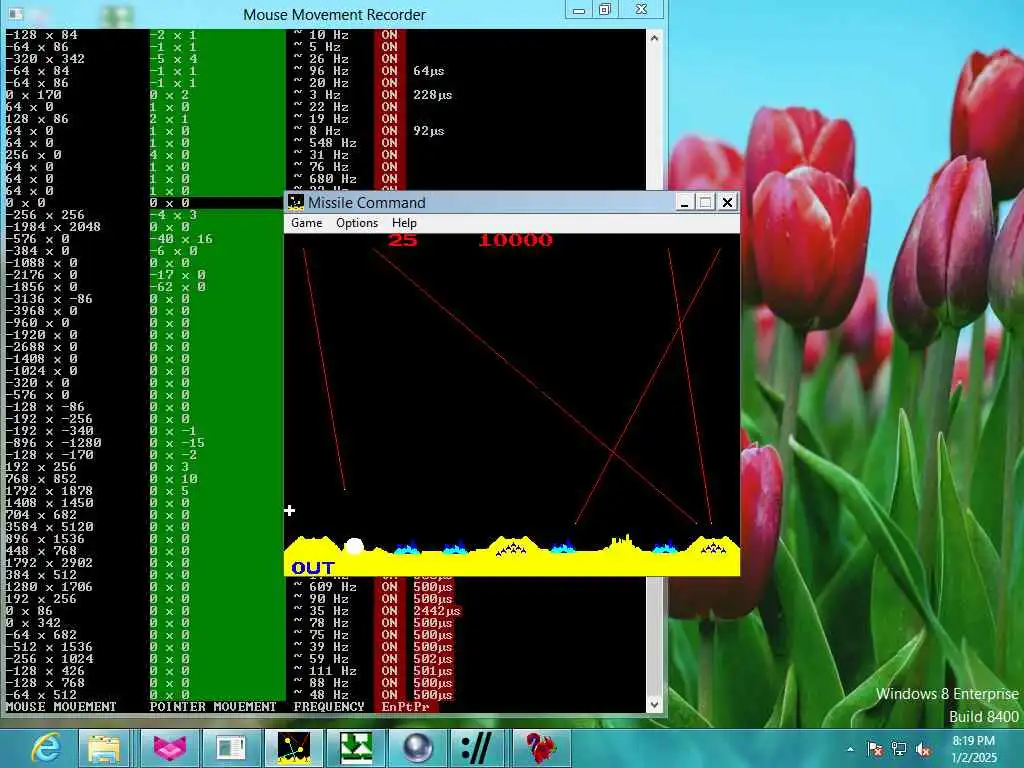
Task: Click the muted volume tray icon
Action: pyautogui.click(x=923, y=749)
